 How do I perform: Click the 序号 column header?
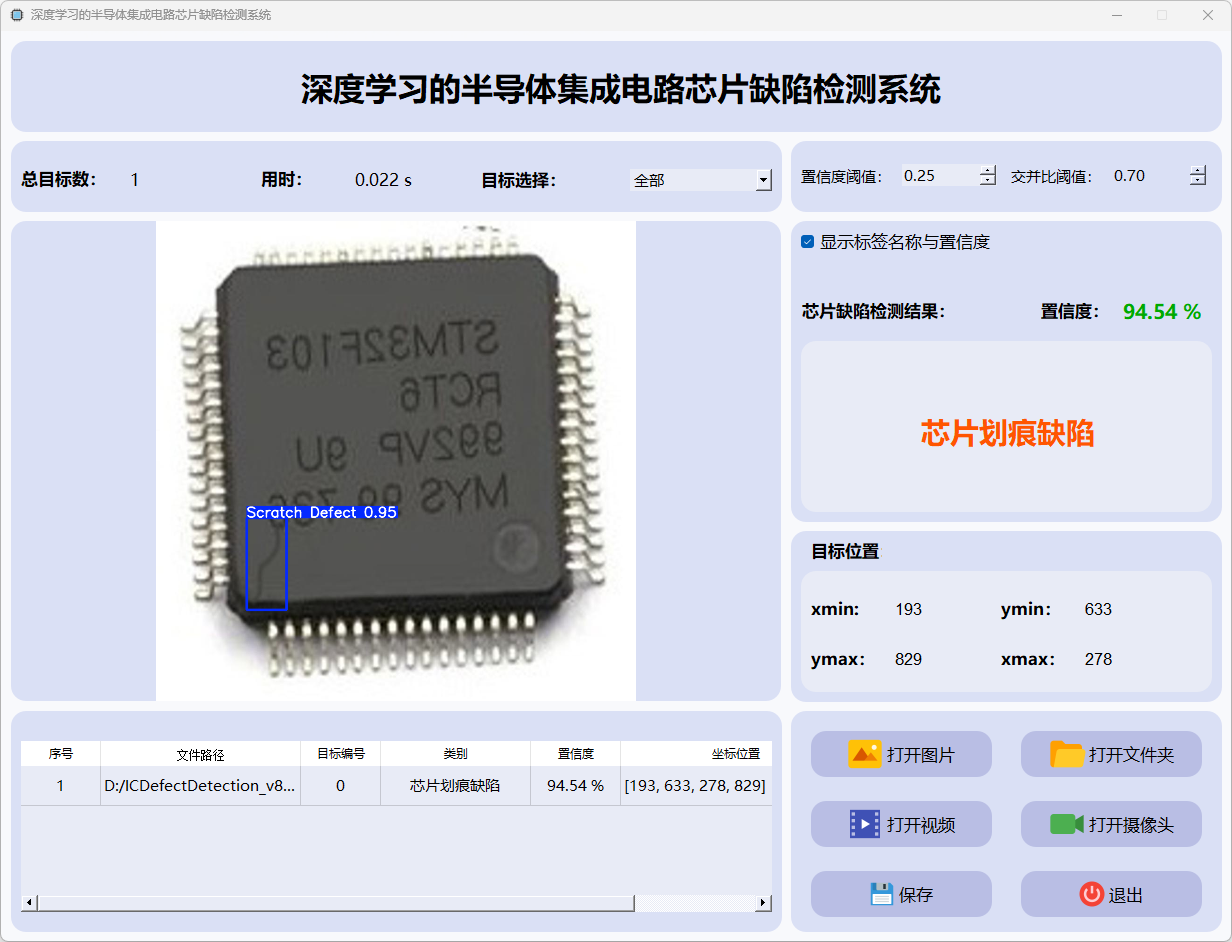tap(61, 754)
